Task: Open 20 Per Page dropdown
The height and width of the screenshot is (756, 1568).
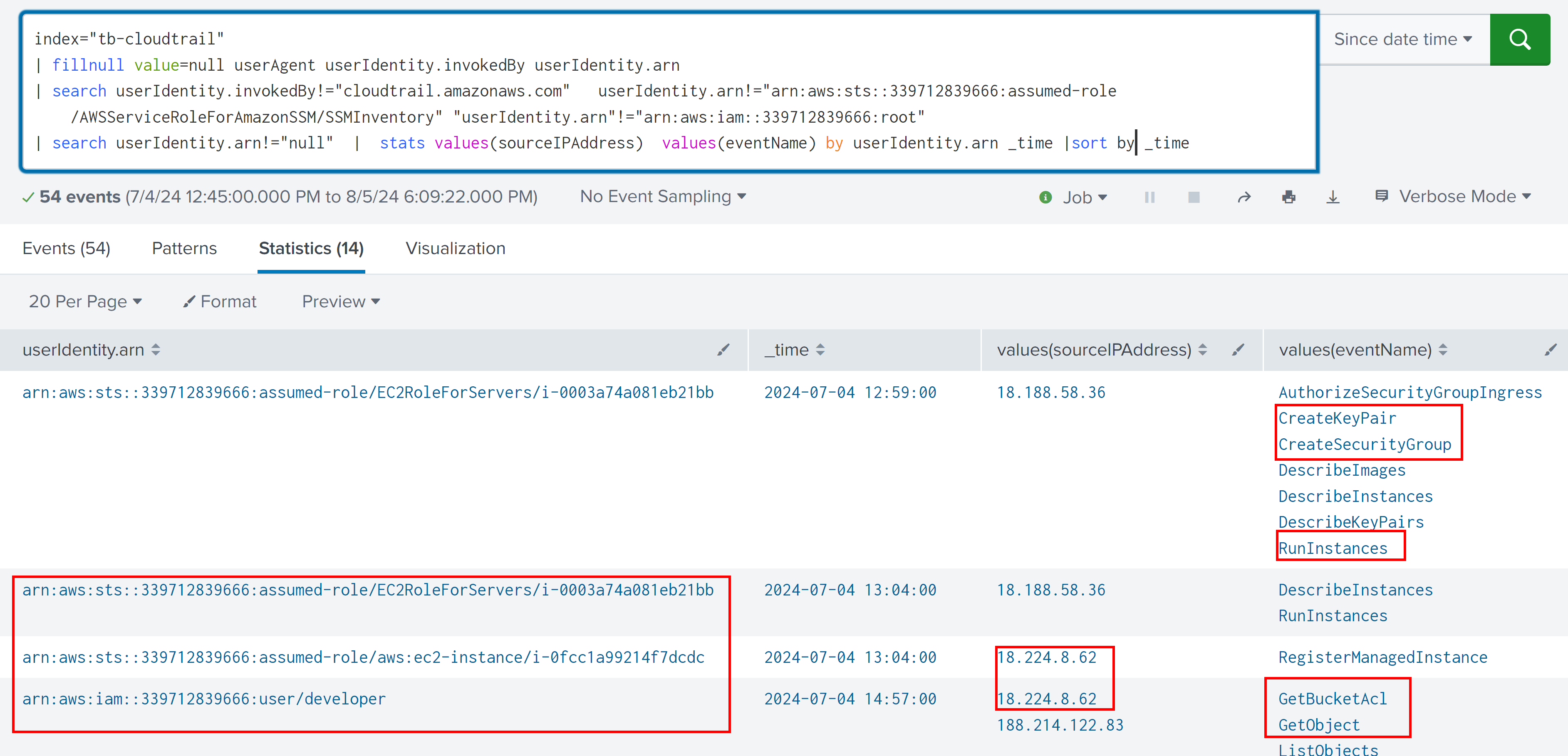Action: tap(84, 301)
